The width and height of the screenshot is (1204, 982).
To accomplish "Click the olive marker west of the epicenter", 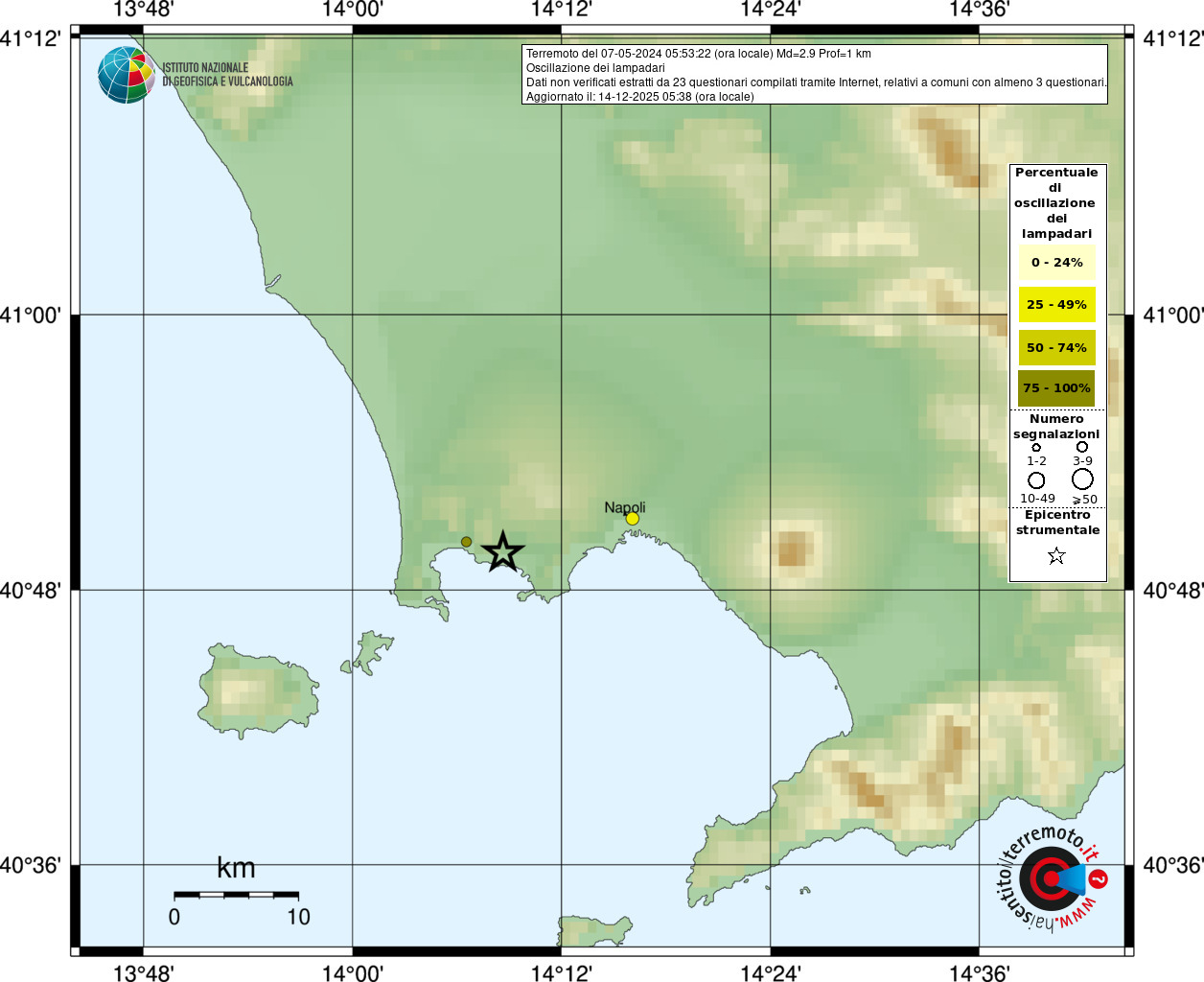I will [467, 542].
